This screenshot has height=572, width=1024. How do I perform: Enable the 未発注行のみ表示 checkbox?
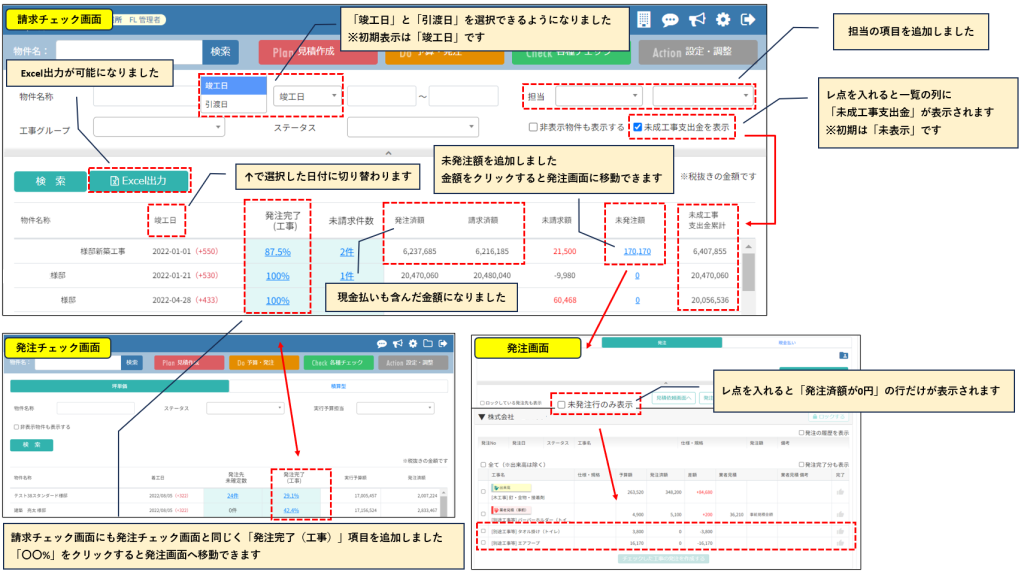(x=561, y=405)
